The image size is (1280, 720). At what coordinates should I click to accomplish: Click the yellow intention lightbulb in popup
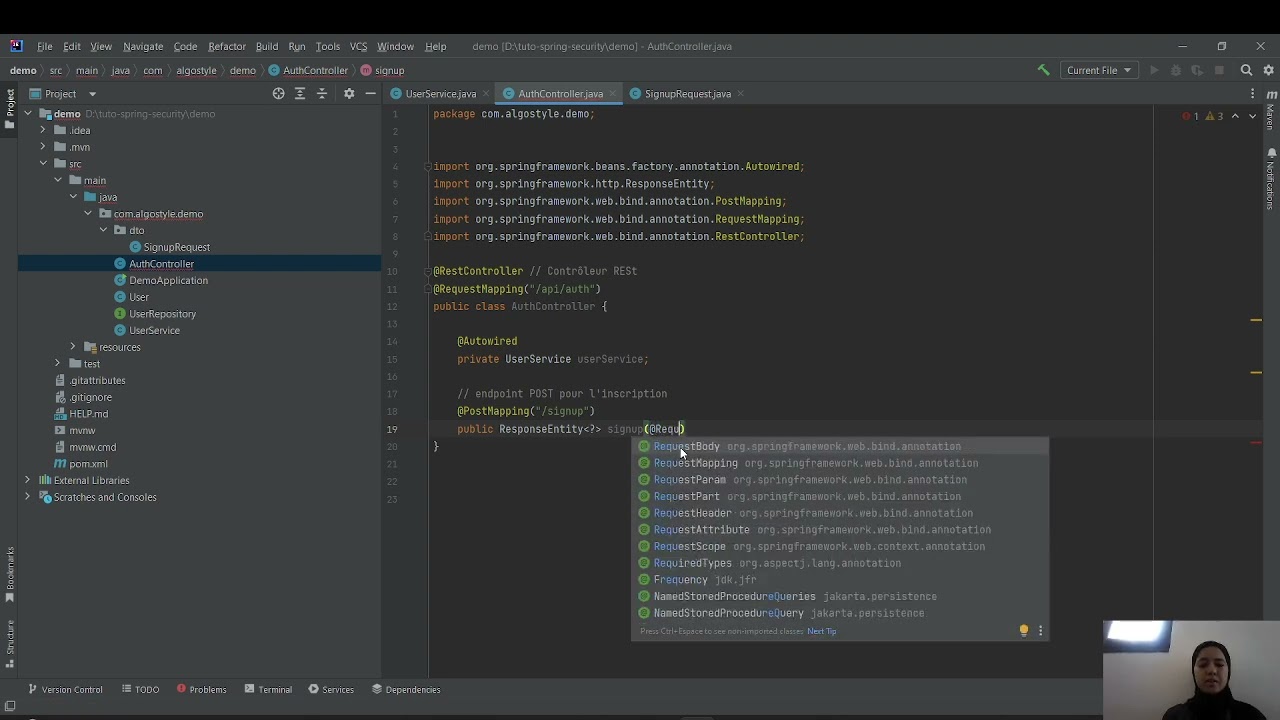coord(1023,631)
